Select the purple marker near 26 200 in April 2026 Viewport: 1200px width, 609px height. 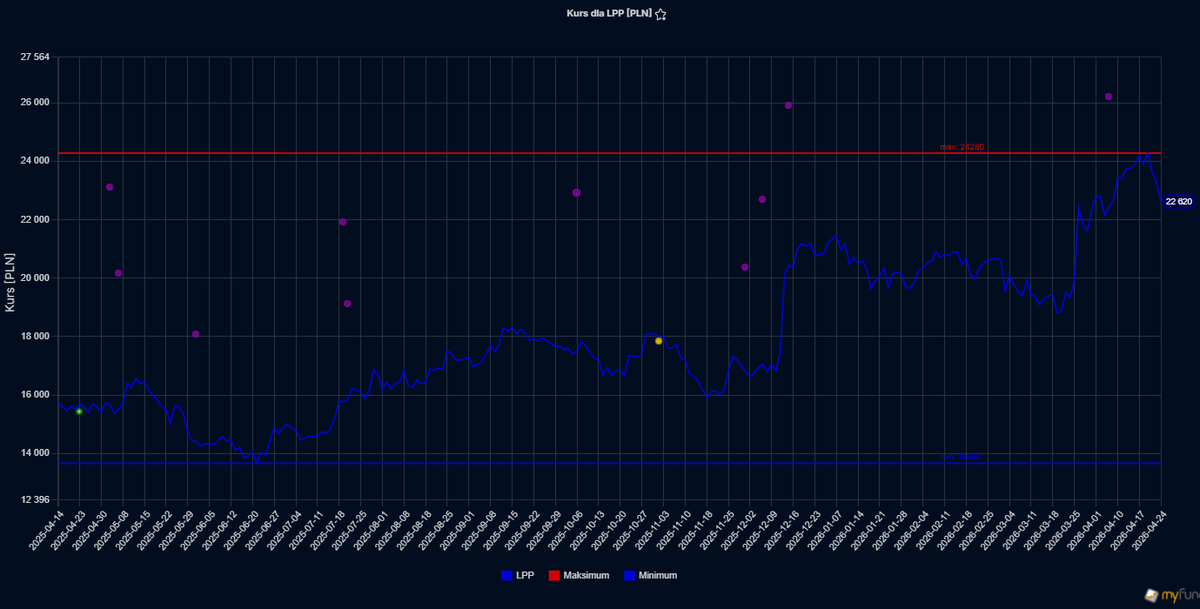coord(1108,97)
